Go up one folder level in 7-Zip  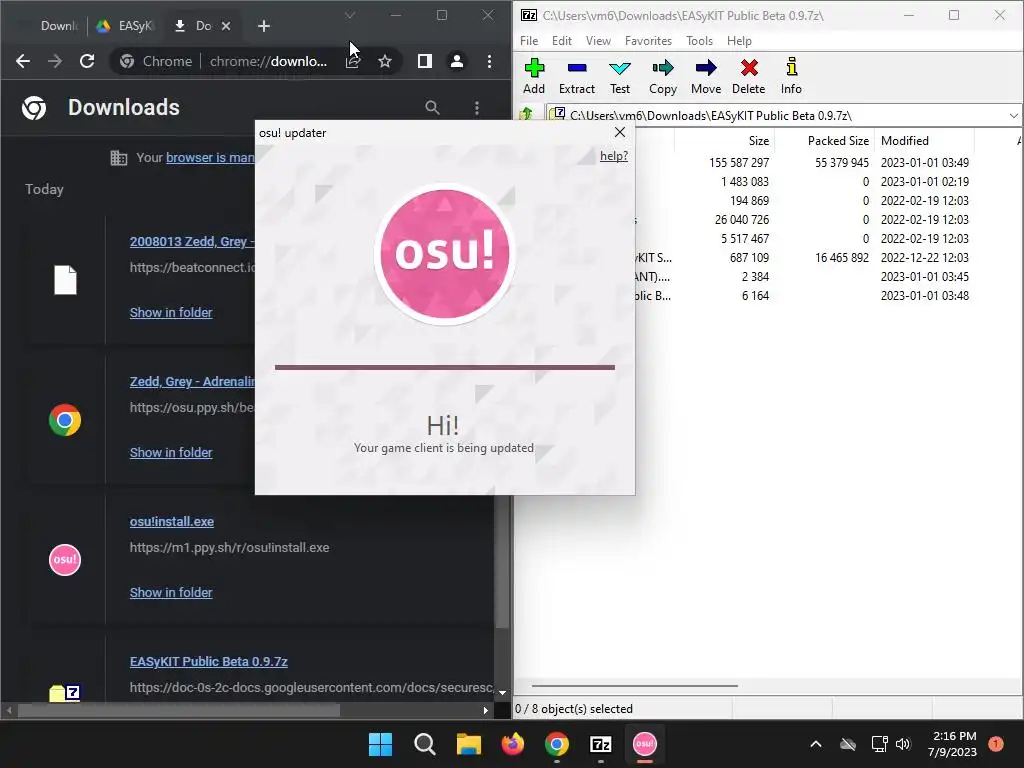[526, 115]
